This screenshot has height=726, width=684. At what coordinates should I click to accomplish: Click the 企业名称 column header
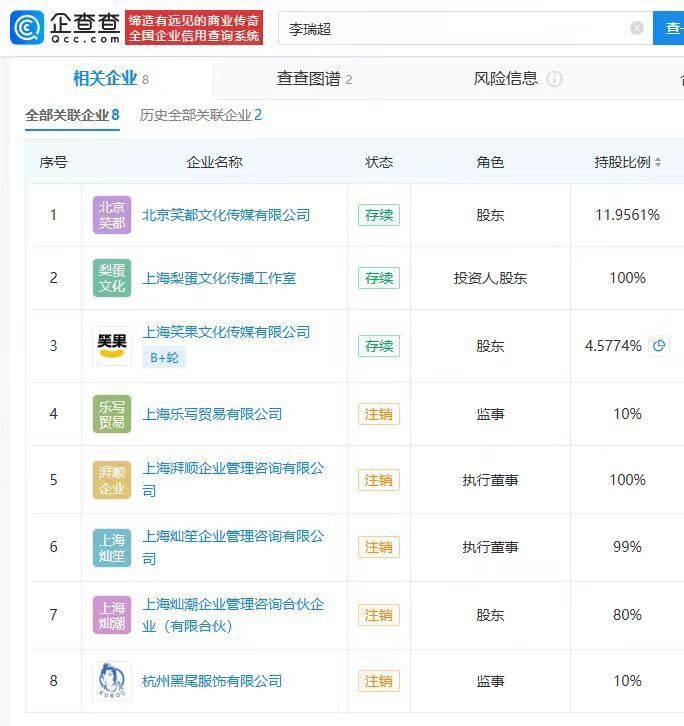pos(214,163)
